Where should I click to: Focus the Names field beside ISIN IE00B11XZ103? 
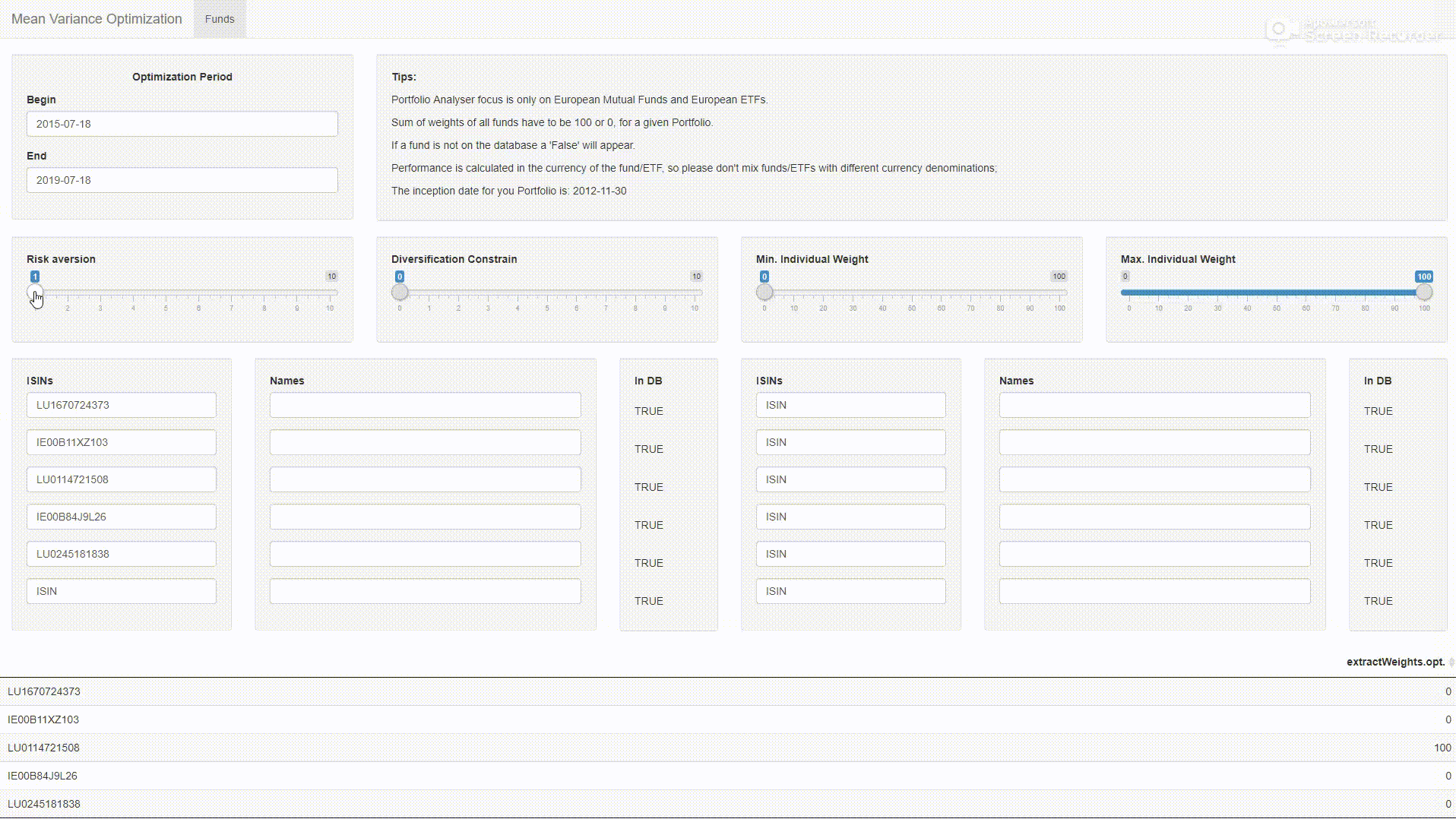coord(426,442)
